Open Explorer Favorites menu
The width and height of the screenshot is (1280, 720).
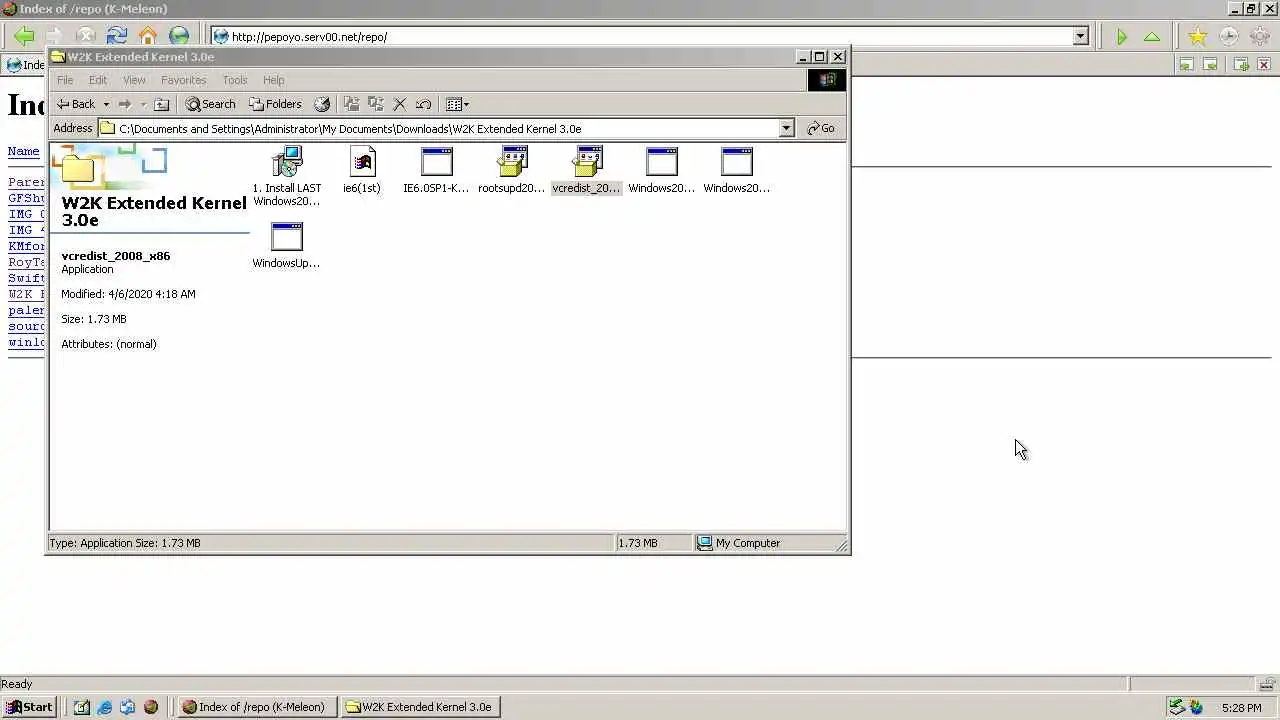(x=184, y=80)
